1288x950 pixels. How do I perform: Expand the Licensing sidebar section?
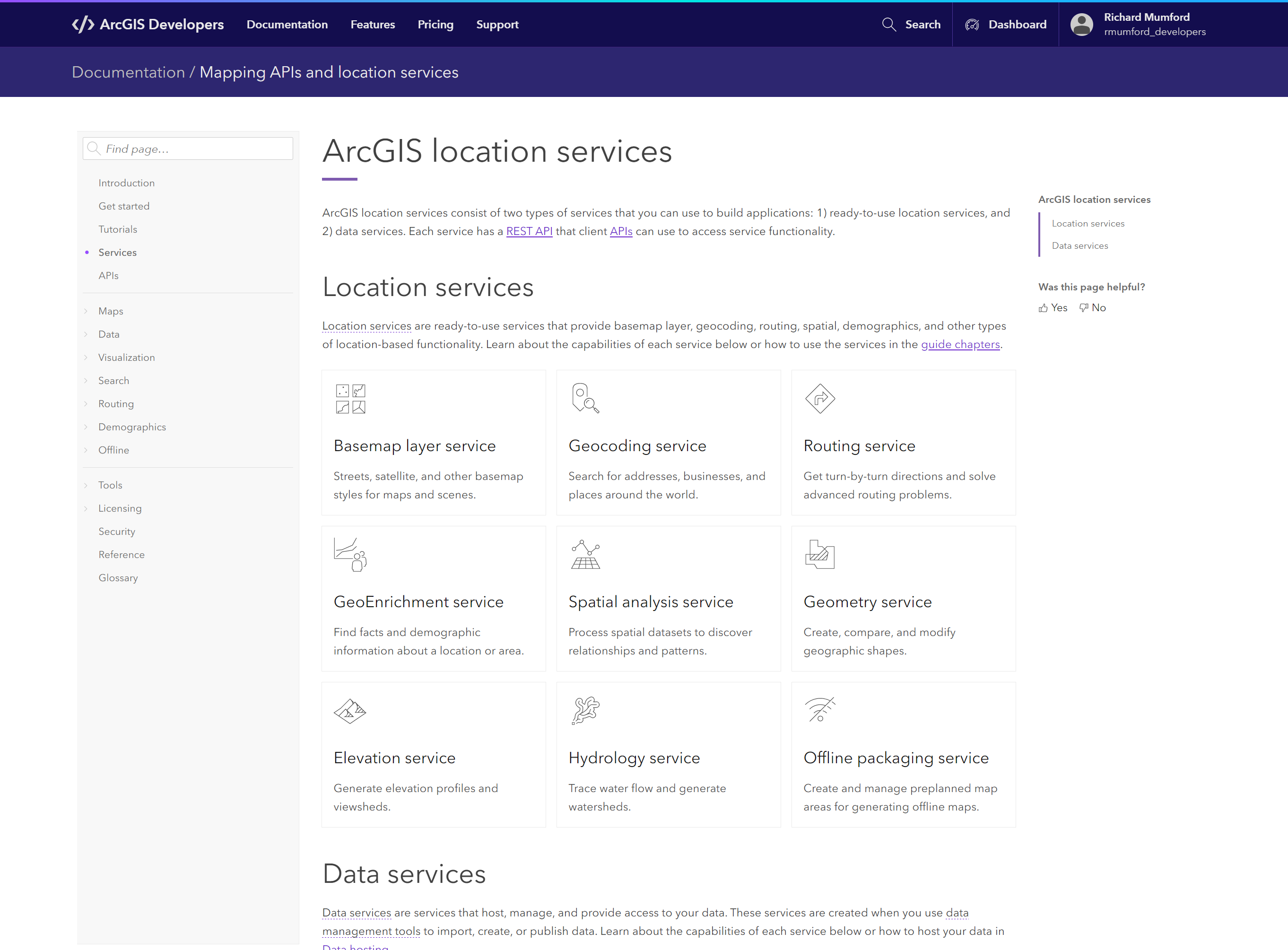[86, 508]
